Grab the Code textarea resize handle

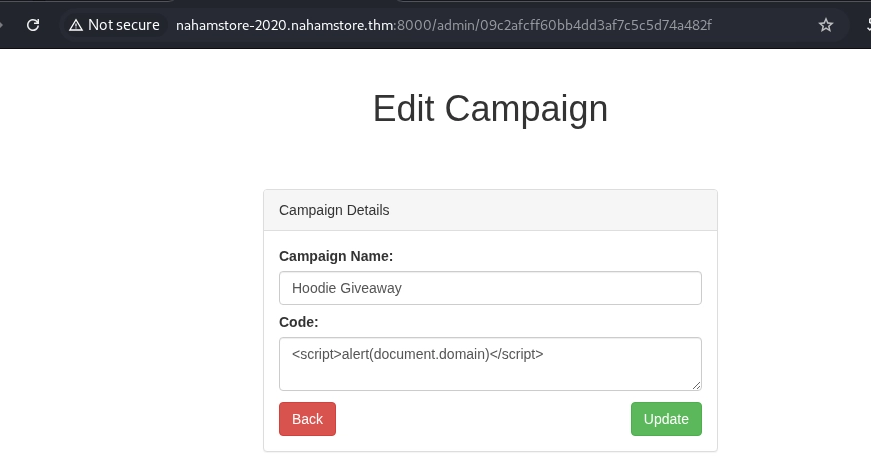(x=697, y=385)
